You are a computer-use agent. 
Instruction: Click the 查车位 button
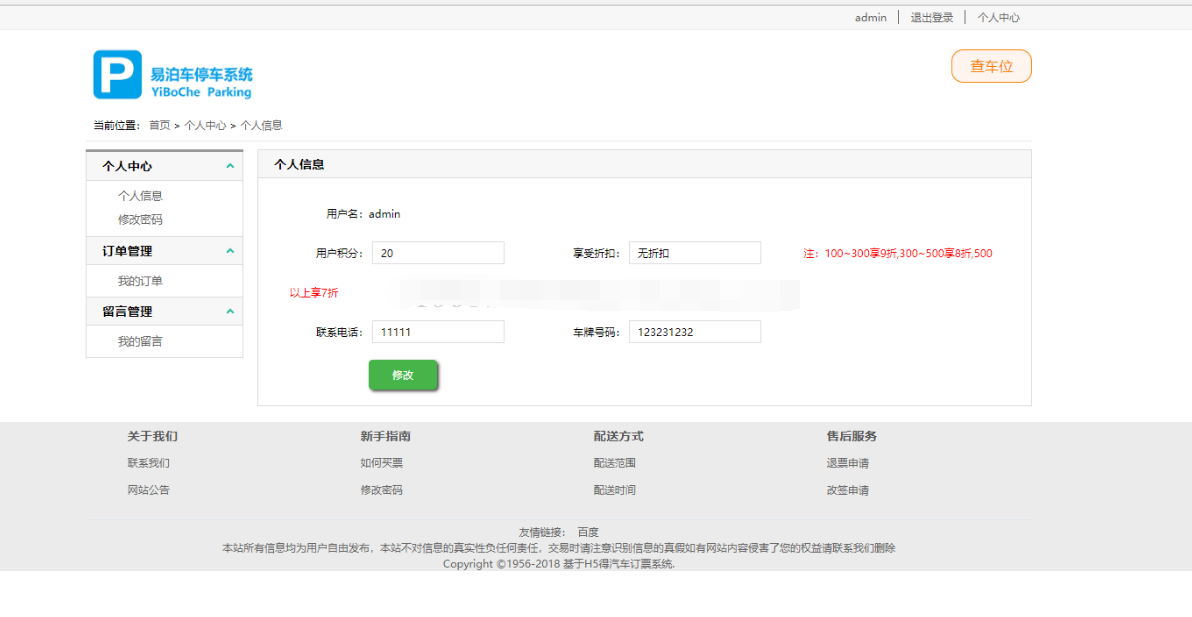991,66
